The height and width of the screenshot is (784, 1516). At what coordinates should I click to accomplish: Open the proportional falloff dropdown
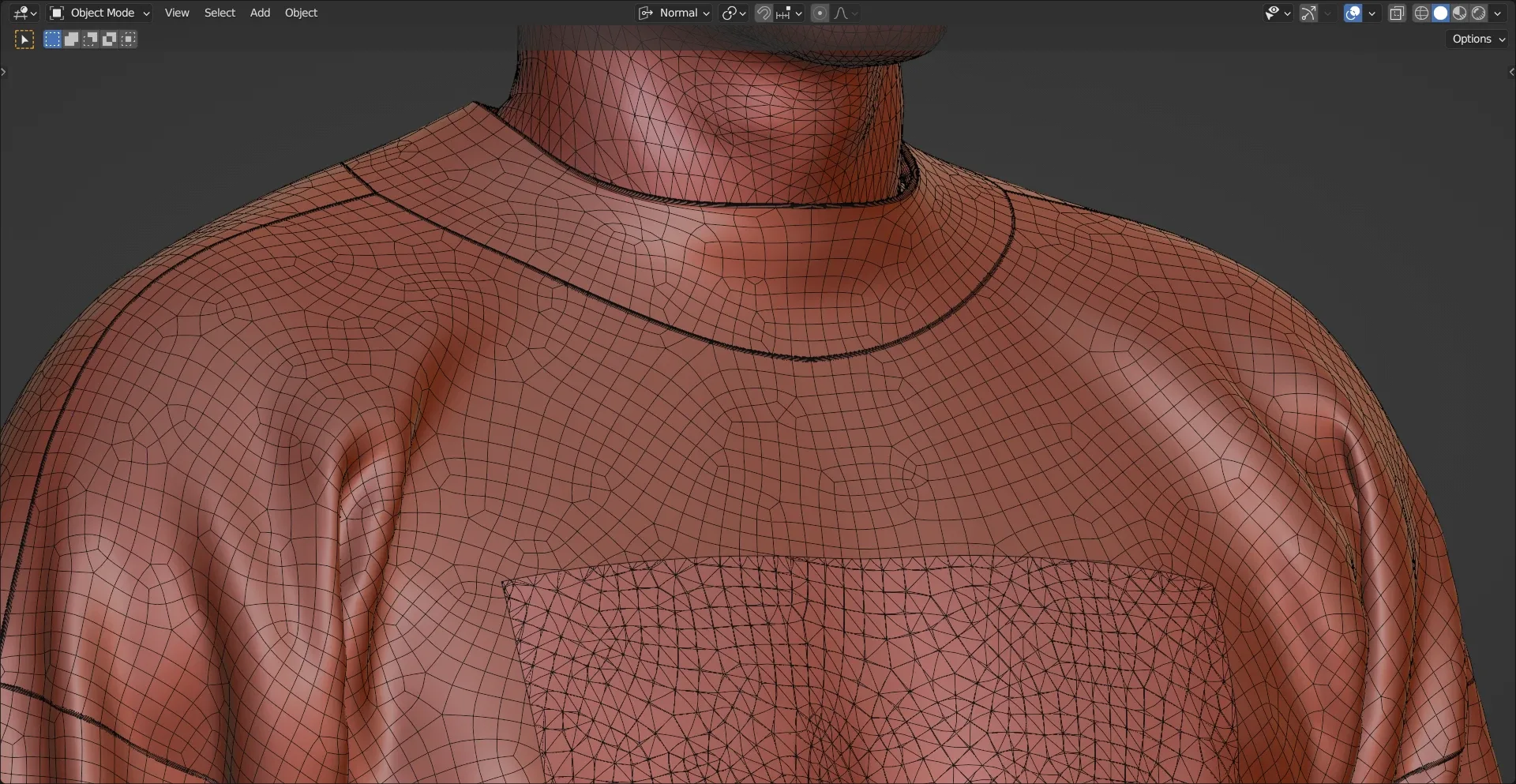pyautogui.click(x=856, y=13)
